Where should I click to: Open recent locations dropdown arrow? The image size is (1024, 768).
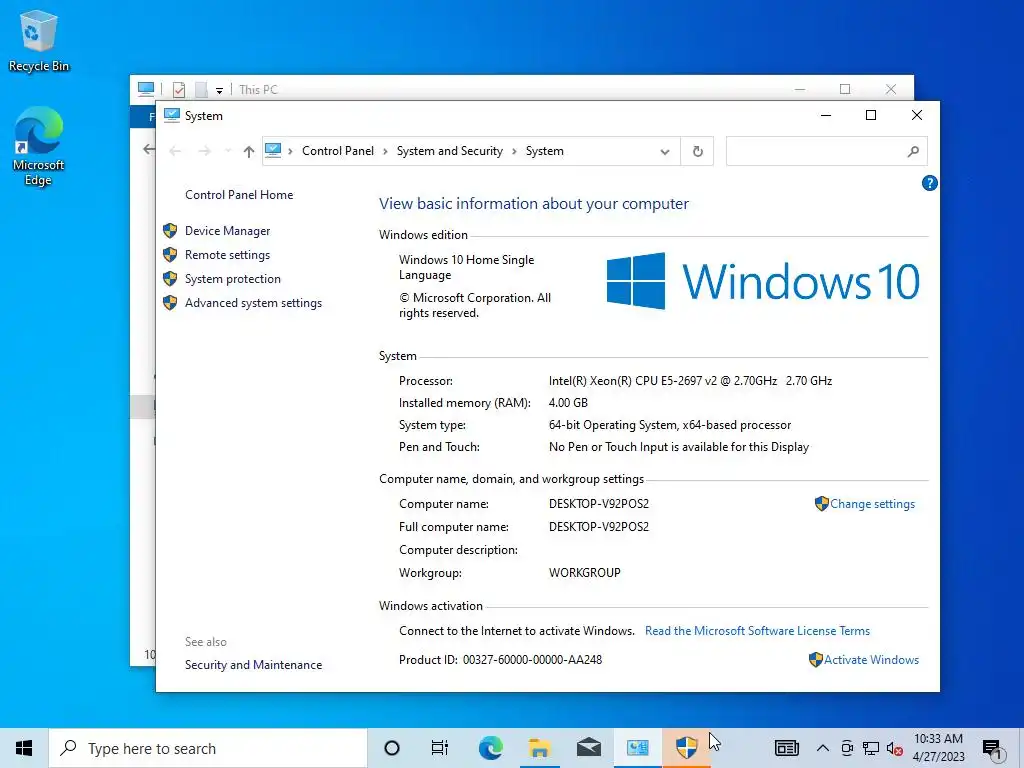[228, 152]
